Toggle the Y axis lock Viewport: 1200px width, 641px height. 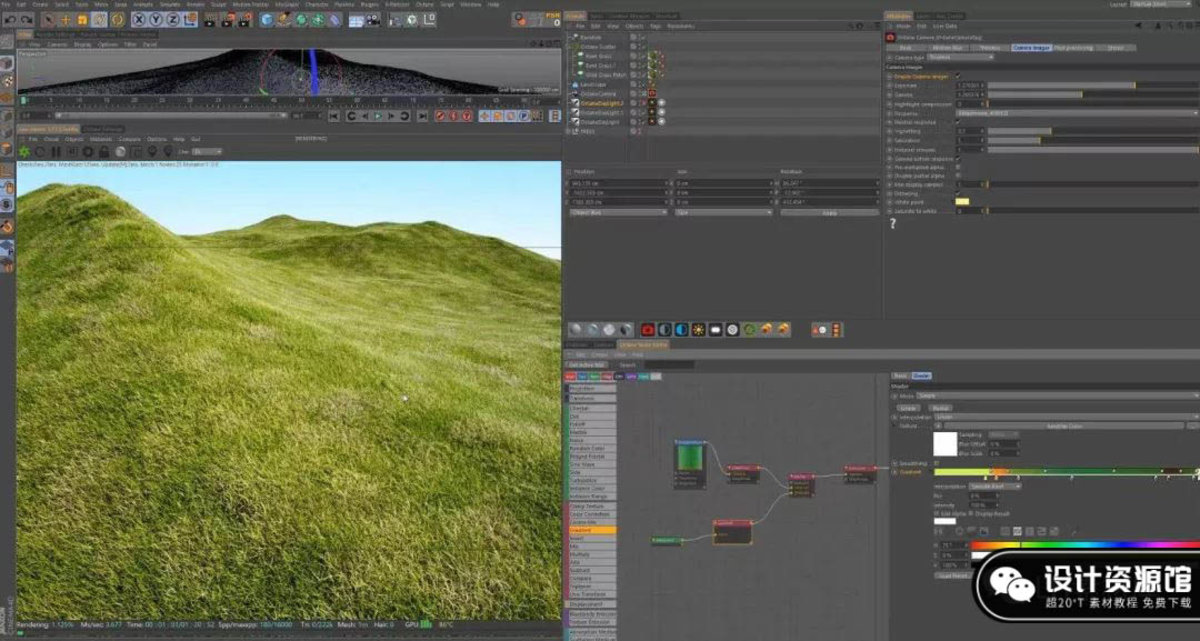click(155, 19)
